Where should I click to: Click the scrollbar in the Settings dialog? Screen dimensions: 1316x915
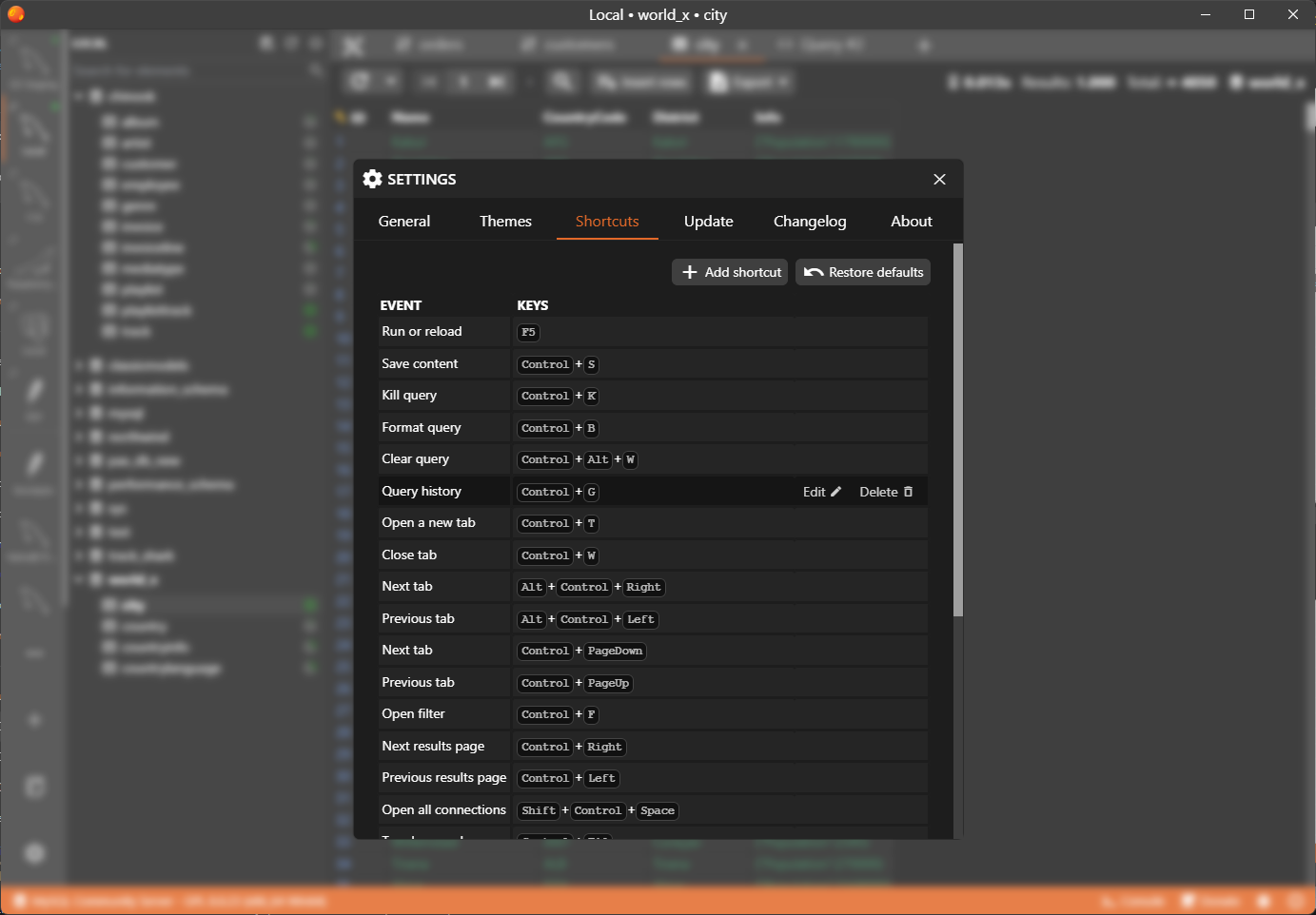pos(956,428)
